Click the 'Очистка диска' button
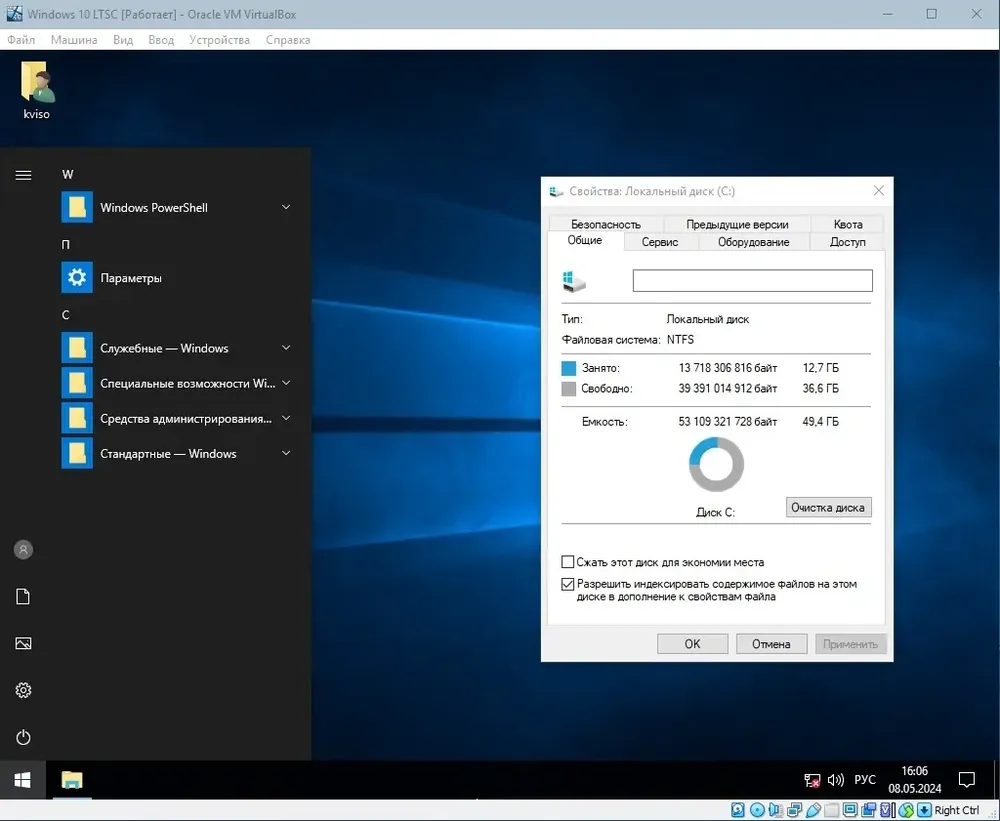 828,507
